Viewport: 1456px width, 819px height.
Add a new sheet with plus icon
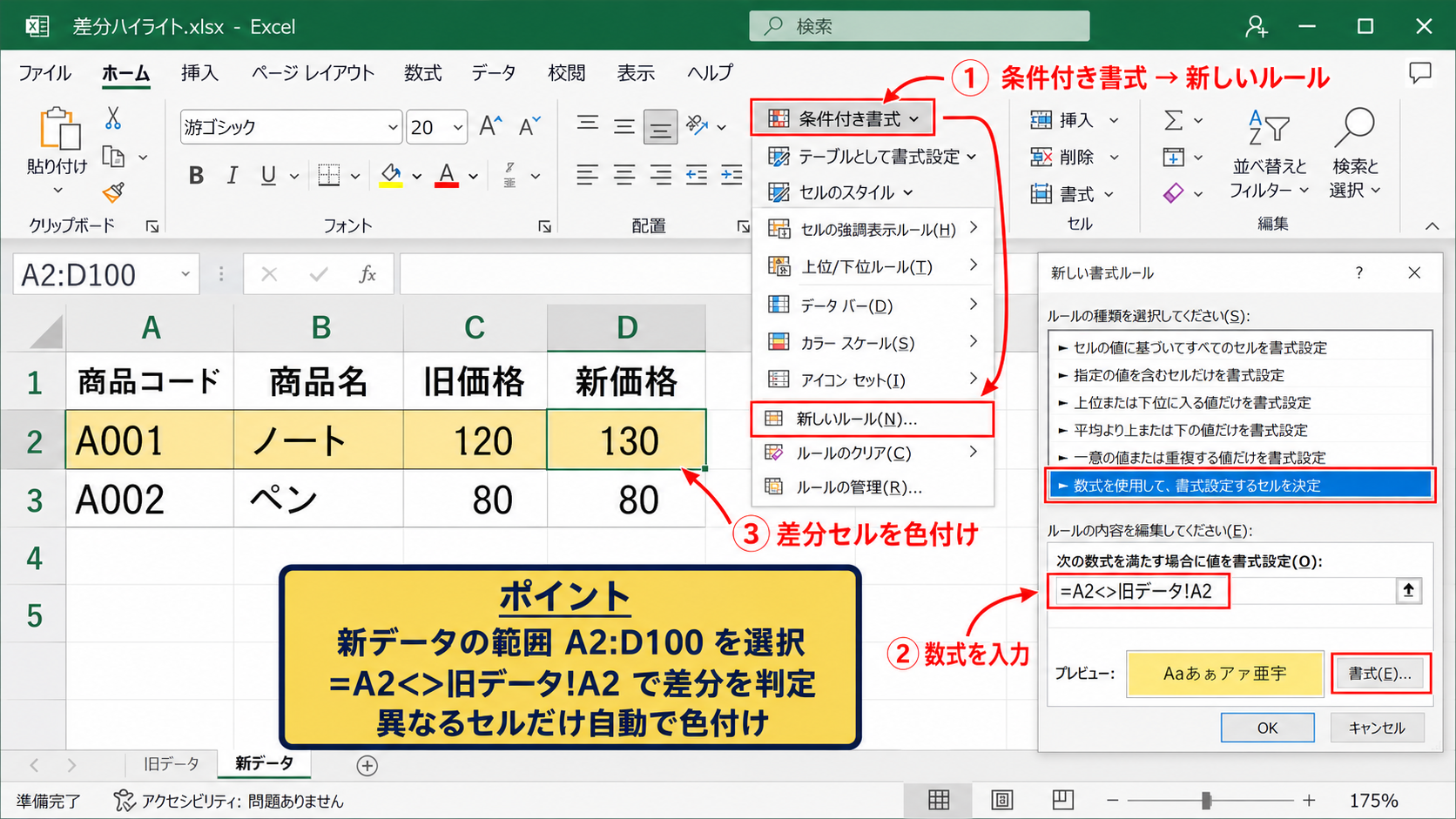coord(367,766)
